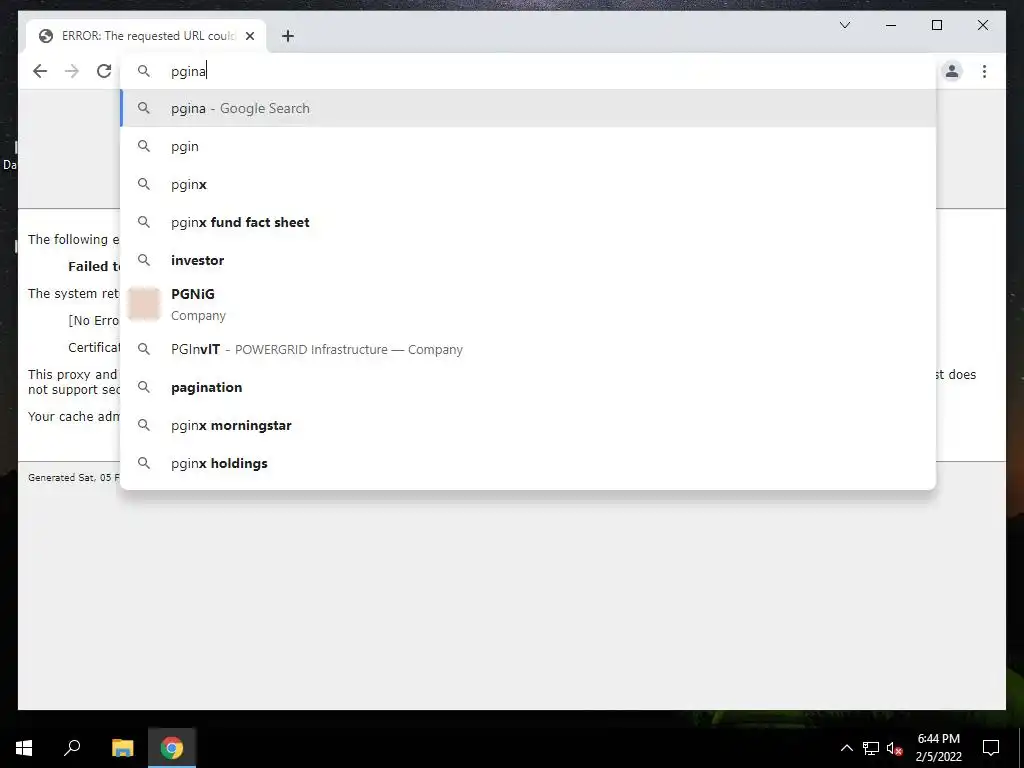
Task: Choose 'pginx holdings' suggestion
Action: point(528,463)
